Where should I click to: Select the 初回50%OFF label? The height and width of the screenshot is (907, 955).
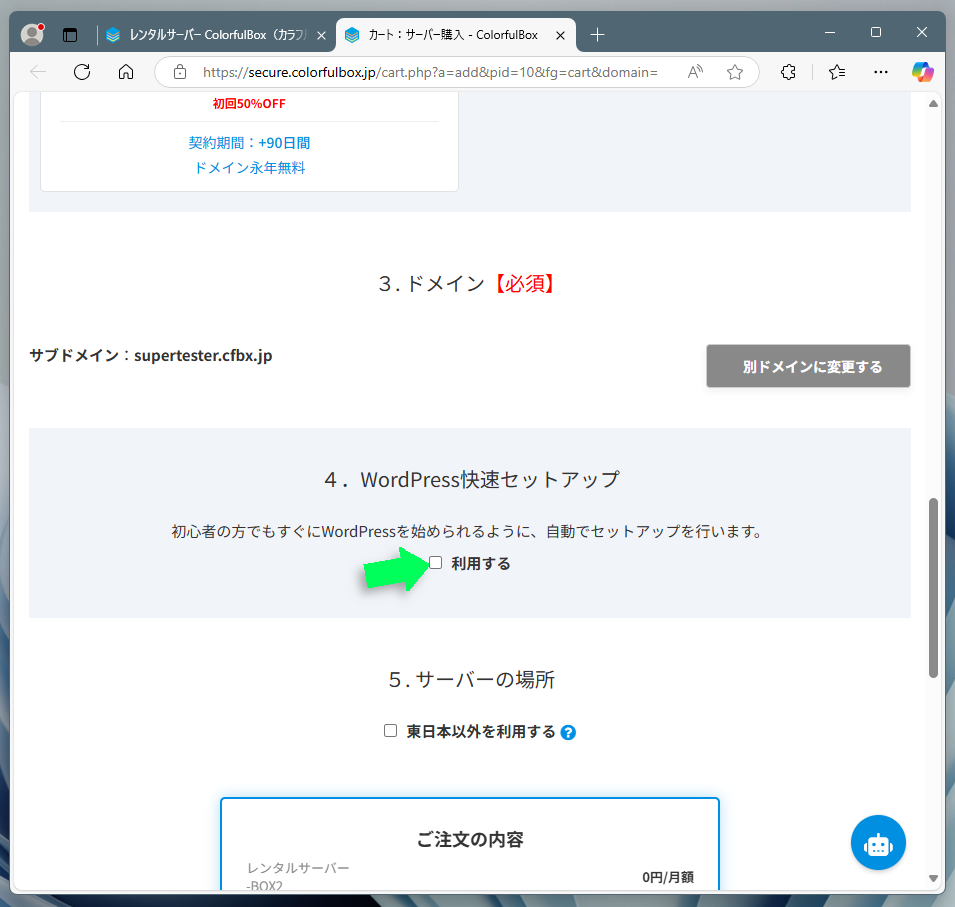tap(249, 104)
